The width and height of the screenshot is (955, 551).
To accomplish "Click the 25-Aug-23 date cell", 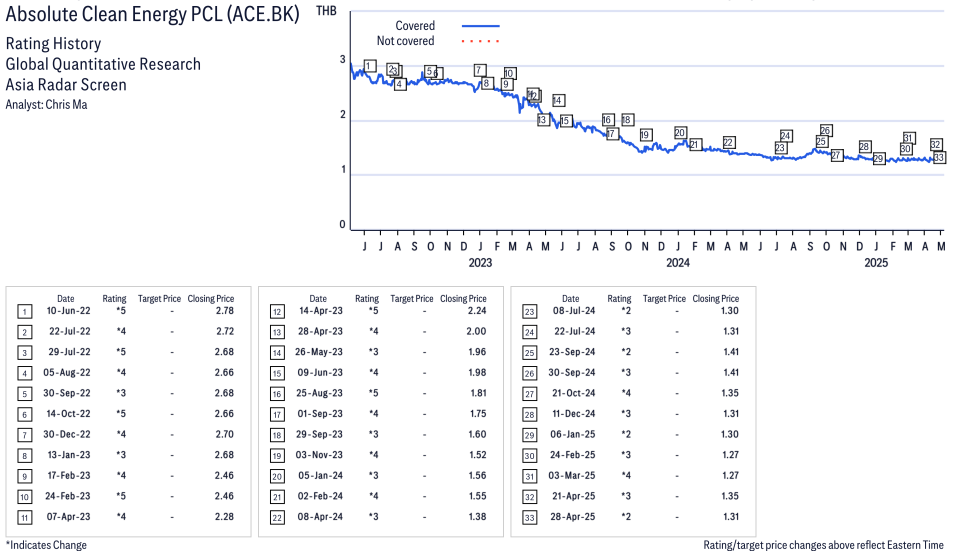I will point(320,393).
